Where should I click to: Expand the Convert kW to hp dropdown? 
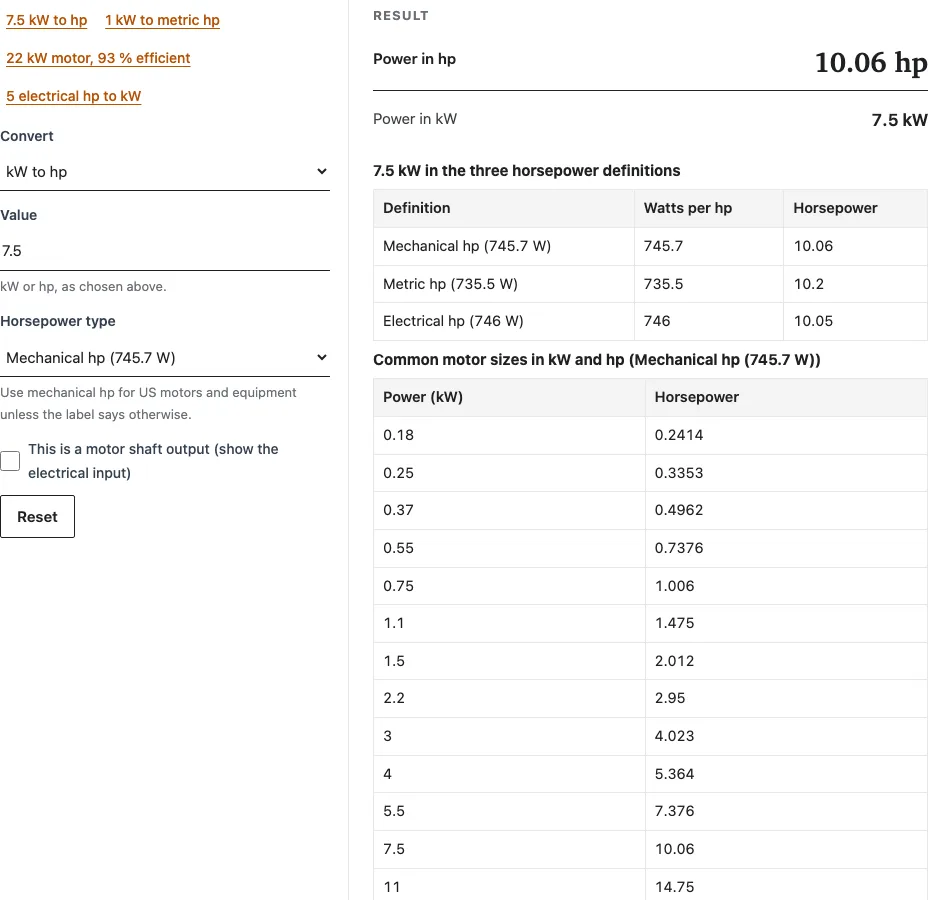pos(165,172)
